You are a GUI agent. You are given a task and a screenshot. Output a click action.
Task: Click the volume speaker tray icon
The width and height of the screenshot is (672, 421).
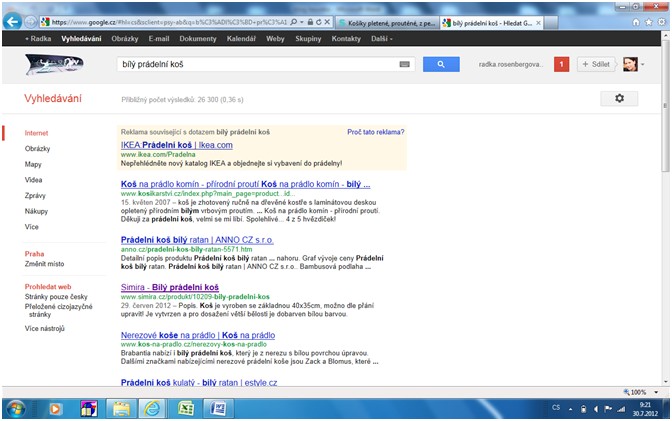click(595, 409)
